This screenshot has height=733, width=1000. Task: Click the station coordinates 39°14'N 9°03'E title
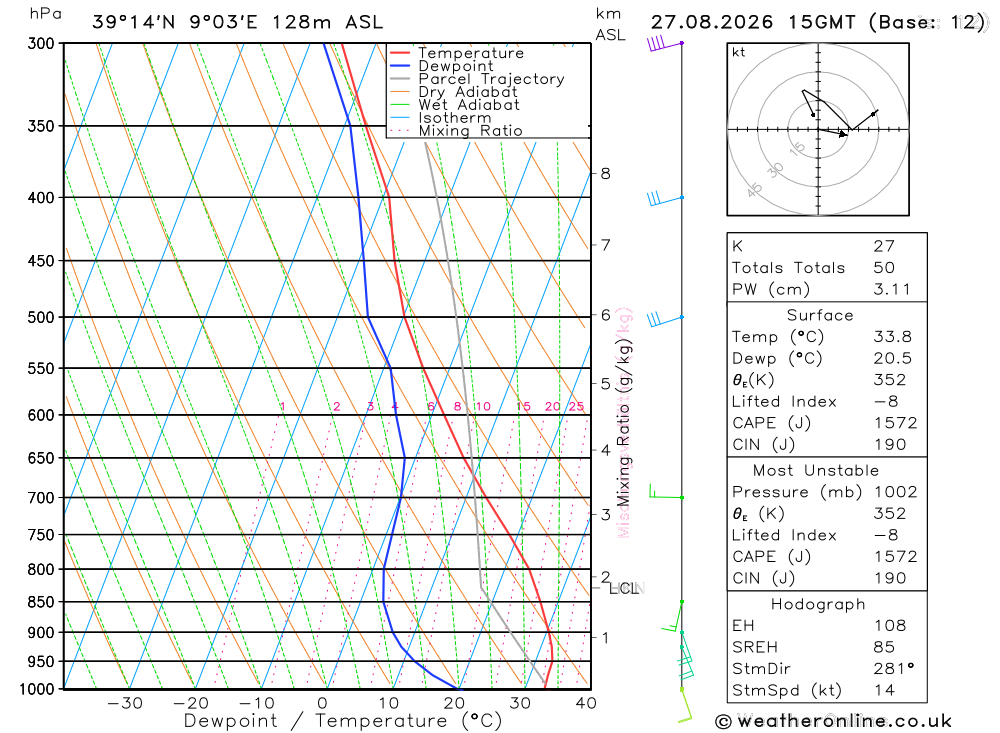237,22
